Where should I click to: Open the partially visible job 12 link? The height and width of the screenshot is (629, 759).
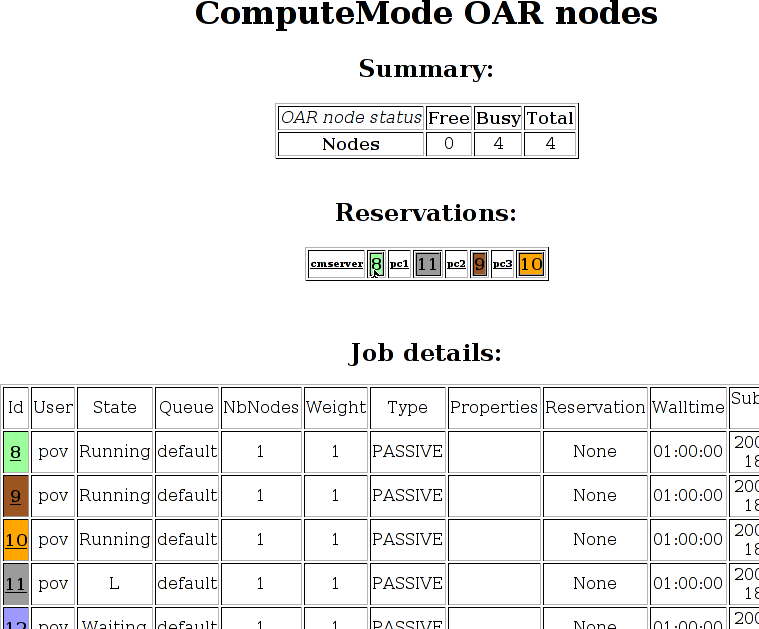coord(16,624)
